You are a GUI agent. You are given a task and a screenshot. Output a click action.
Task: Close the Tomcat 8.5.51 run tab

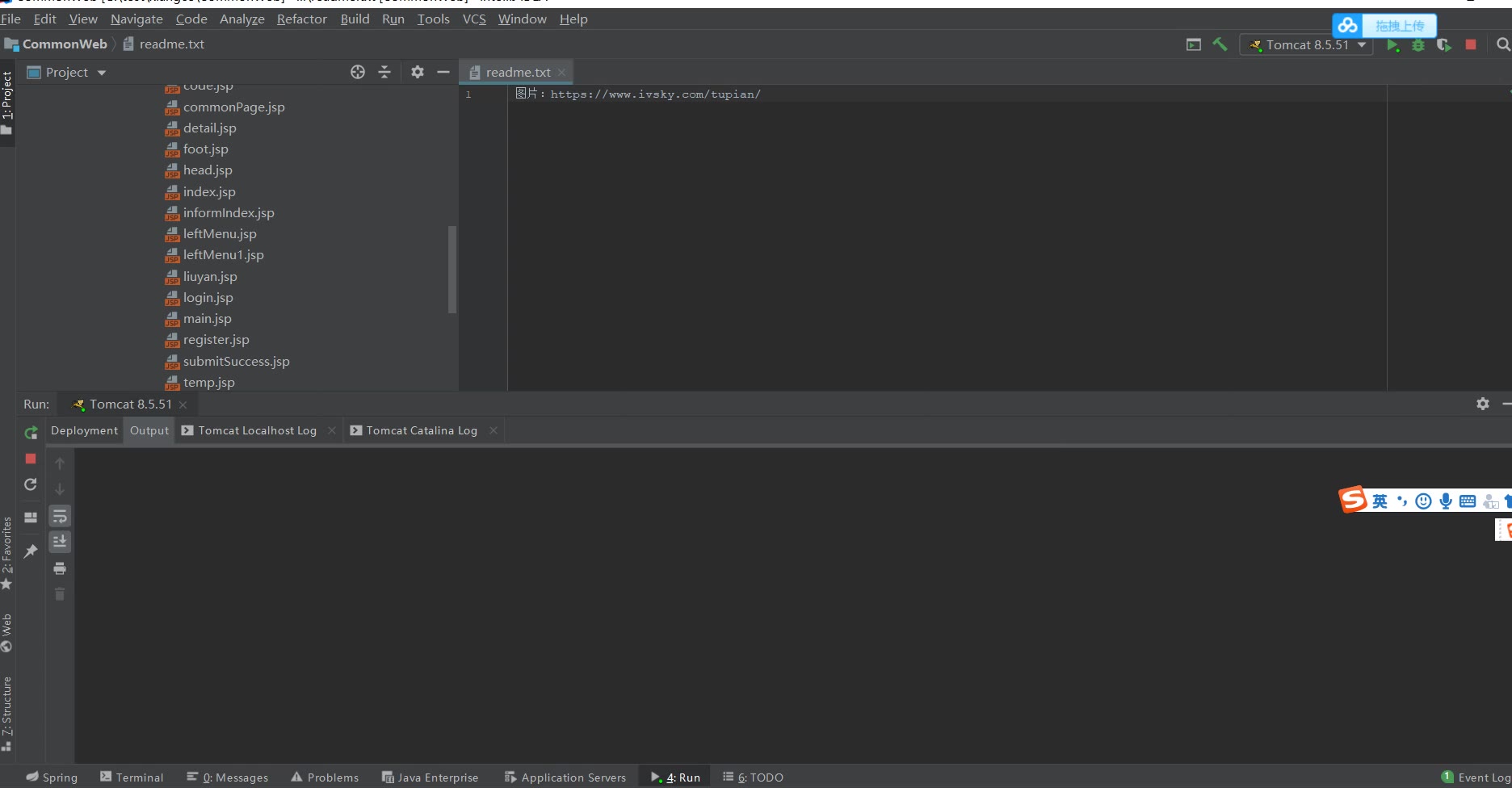183,404
